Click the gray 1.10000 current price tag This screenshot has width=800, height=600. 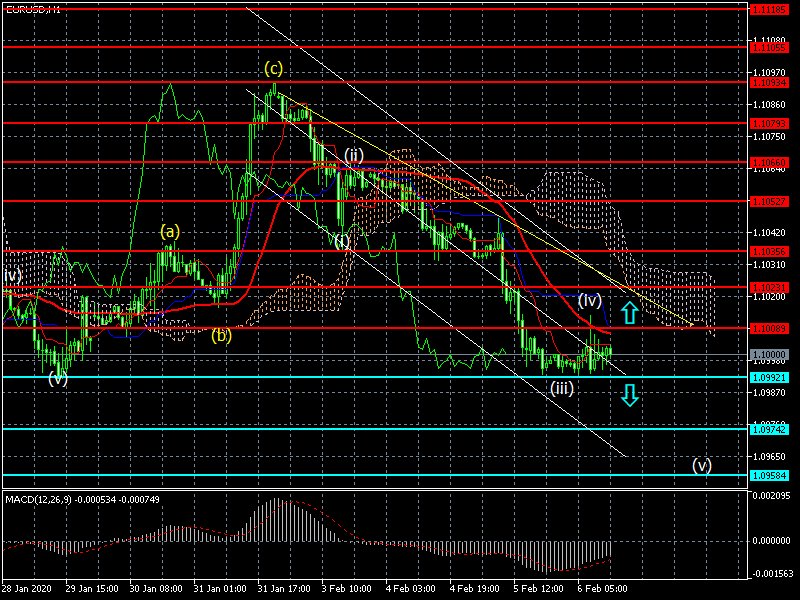(x=769, y=355)
